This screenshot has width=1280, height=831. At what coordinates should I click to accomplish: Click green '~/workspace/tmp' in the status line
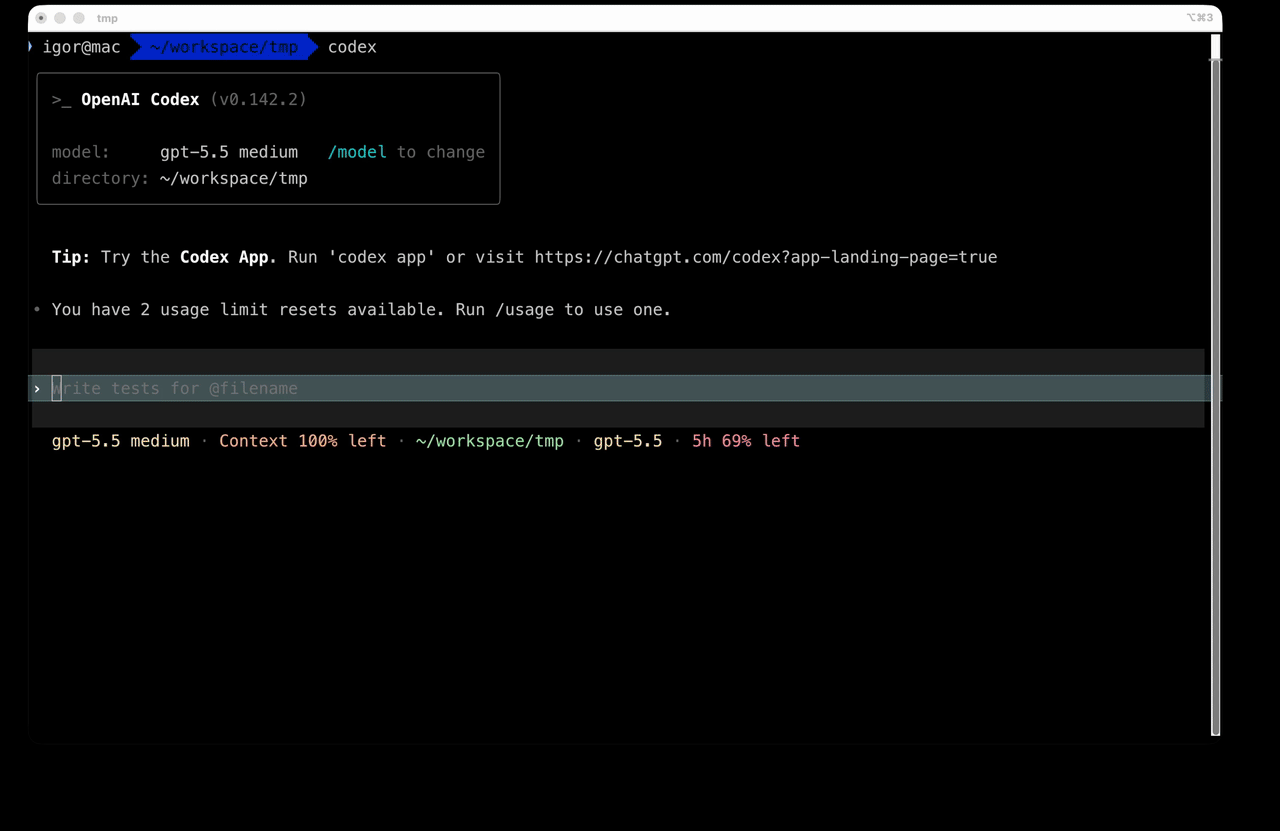click(490, 441)
